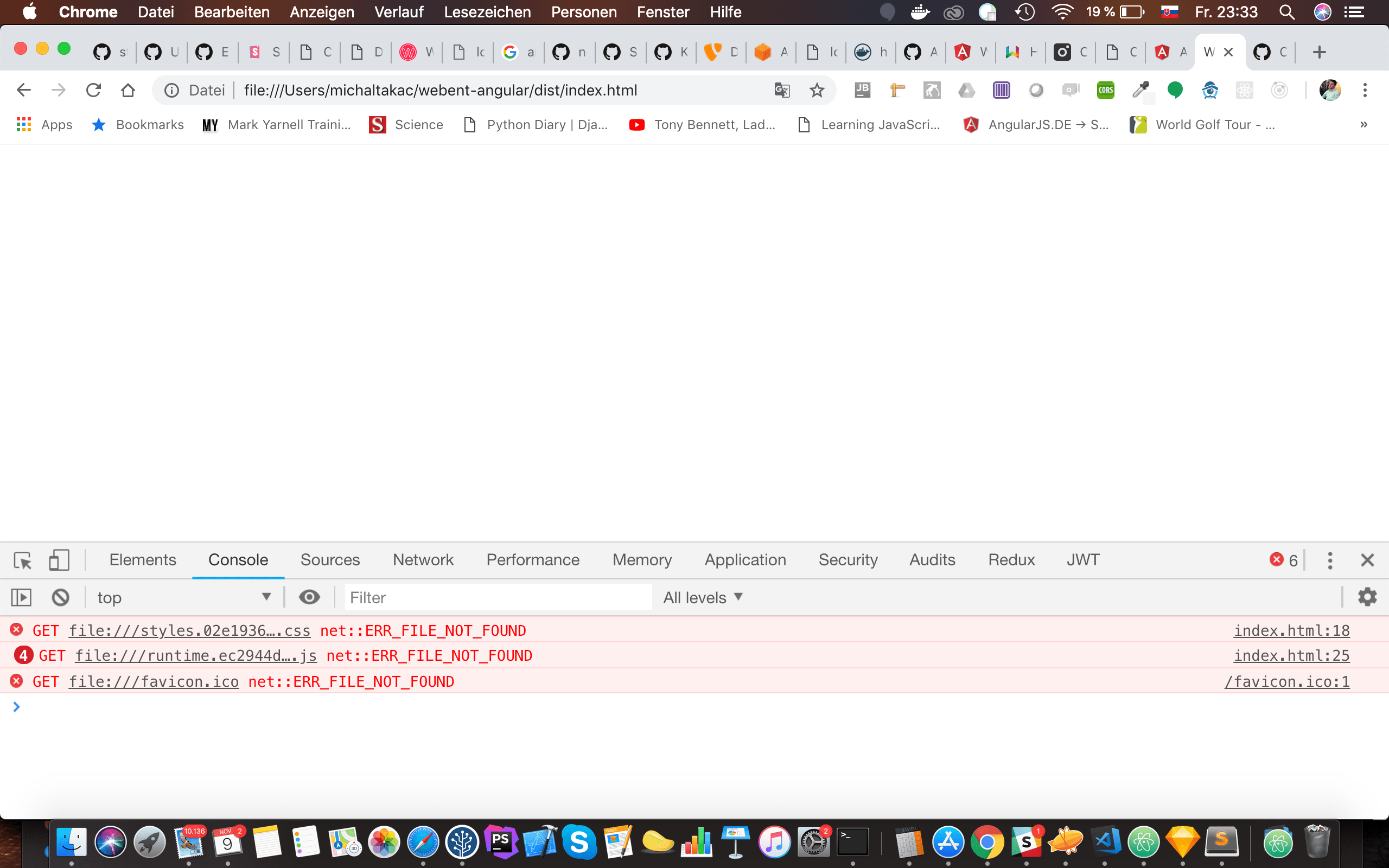Open console settings gear icon
Viewport: 1389px width, 868px height.
pos(1367,597)
